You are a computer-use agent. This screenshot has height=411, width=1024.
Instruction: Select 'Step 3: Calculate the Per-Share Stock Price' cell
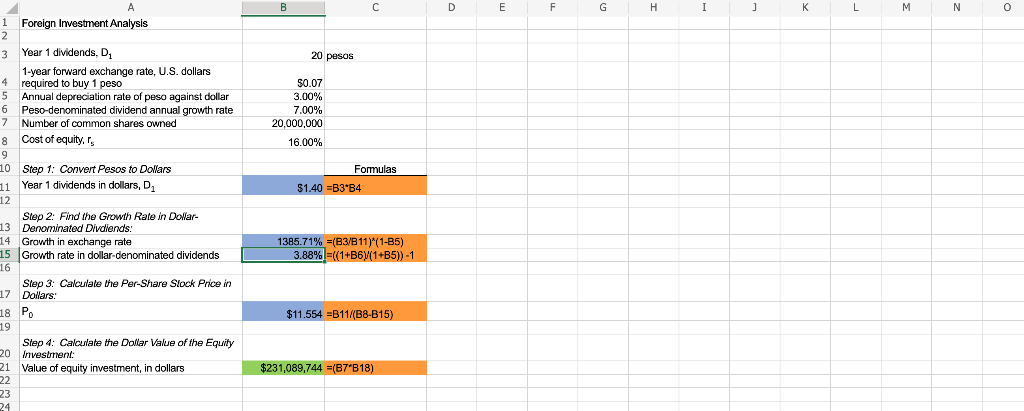coord(131,288)
